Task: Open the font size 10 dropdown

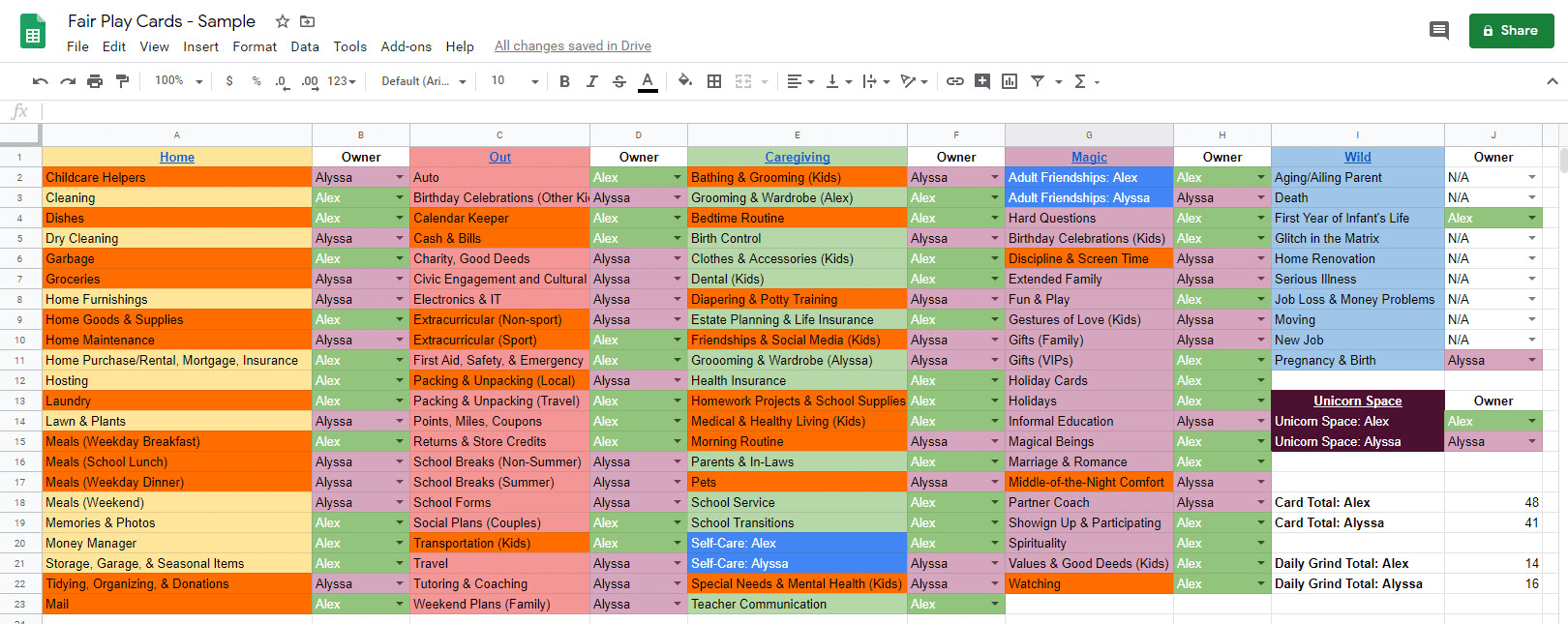Action: click(x=514, y=81)
